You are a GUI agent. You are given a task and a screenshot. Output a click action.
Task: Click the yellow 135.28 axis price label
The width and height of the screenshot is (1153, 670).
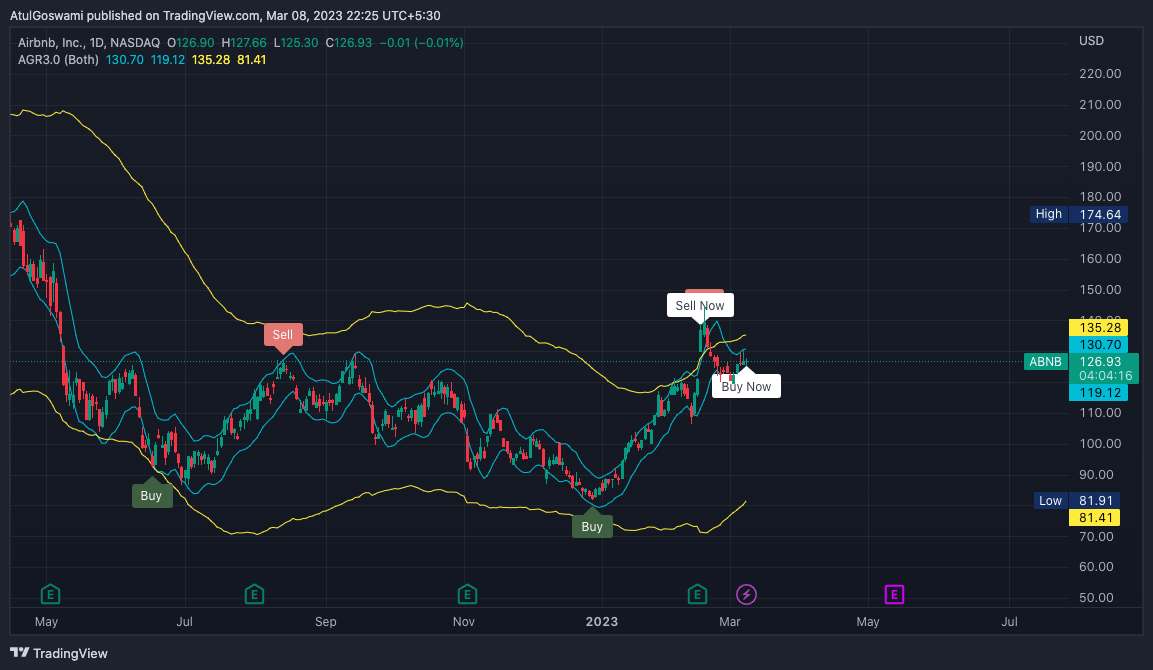(1099, 327)
